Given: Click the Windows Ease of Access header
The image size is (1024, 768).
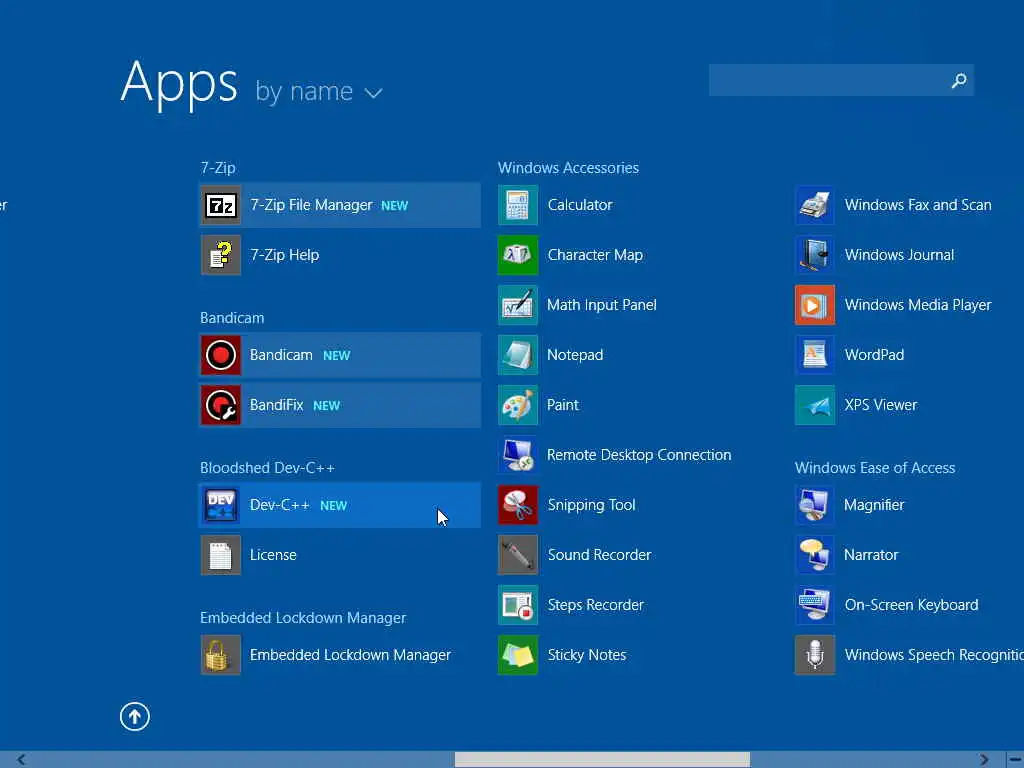Looking at the screenshot, I should pos(874,468).
